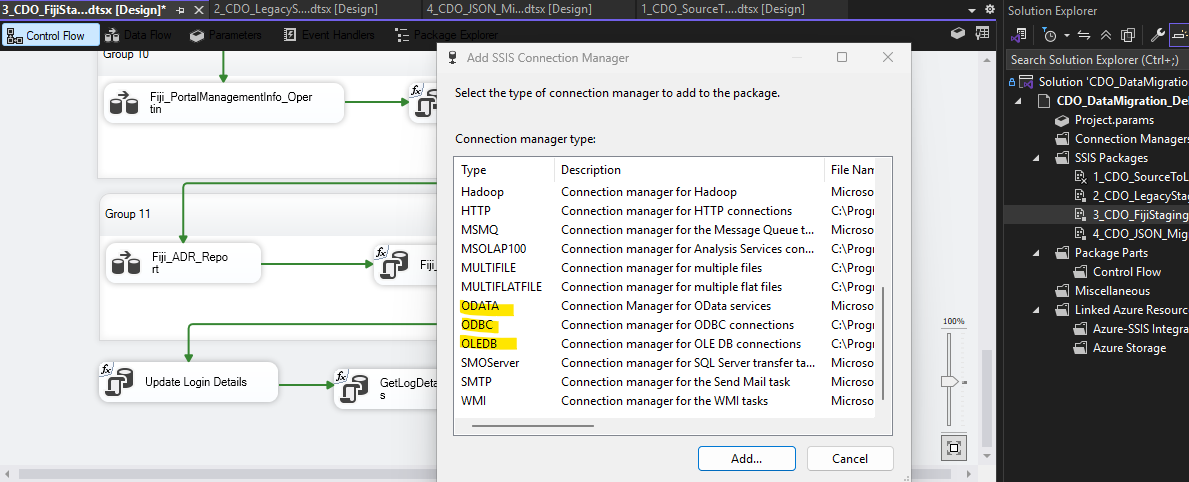Click the connection type list vertical scrollbar
1189x482 pixels.
point(883,342)
